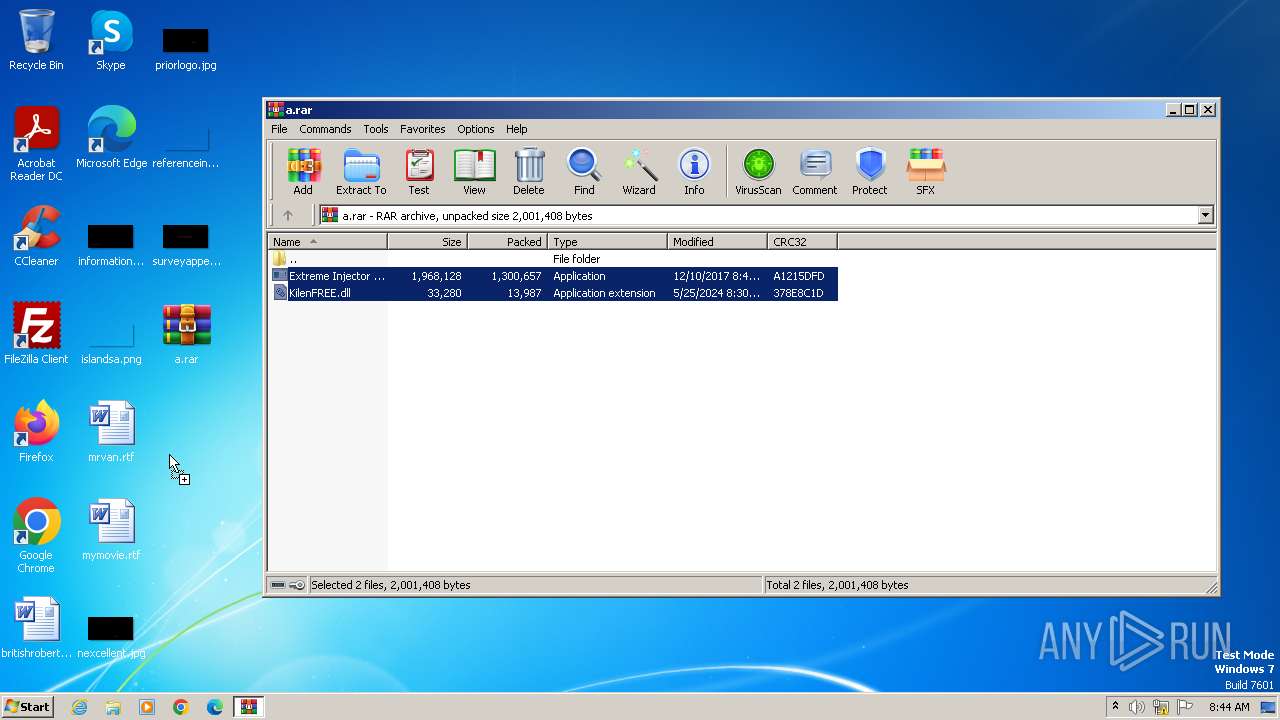The height and width of the screenshot is (720, 1280).
Task: Sort by the Packed column header
Action: 508,242
